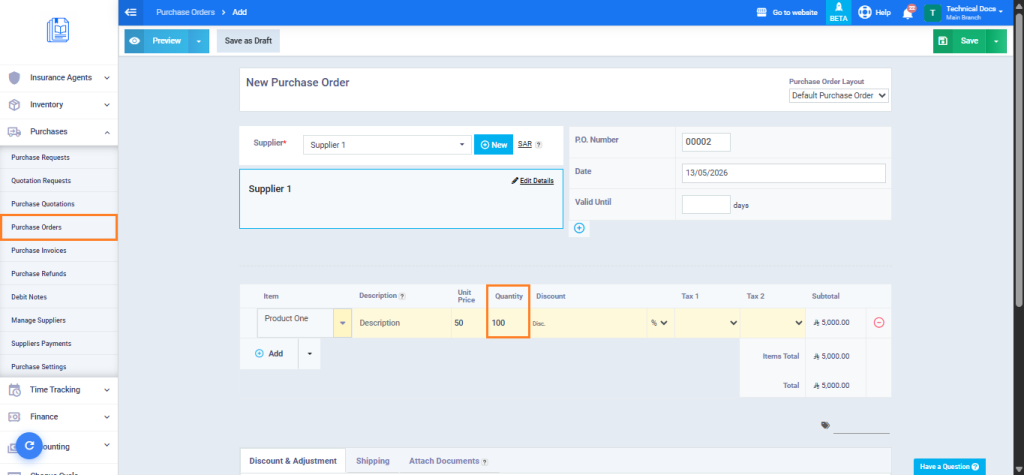Click the Description column help icon
The height and width of the screenshot is (475, 1024).
[x=402, y=296]
